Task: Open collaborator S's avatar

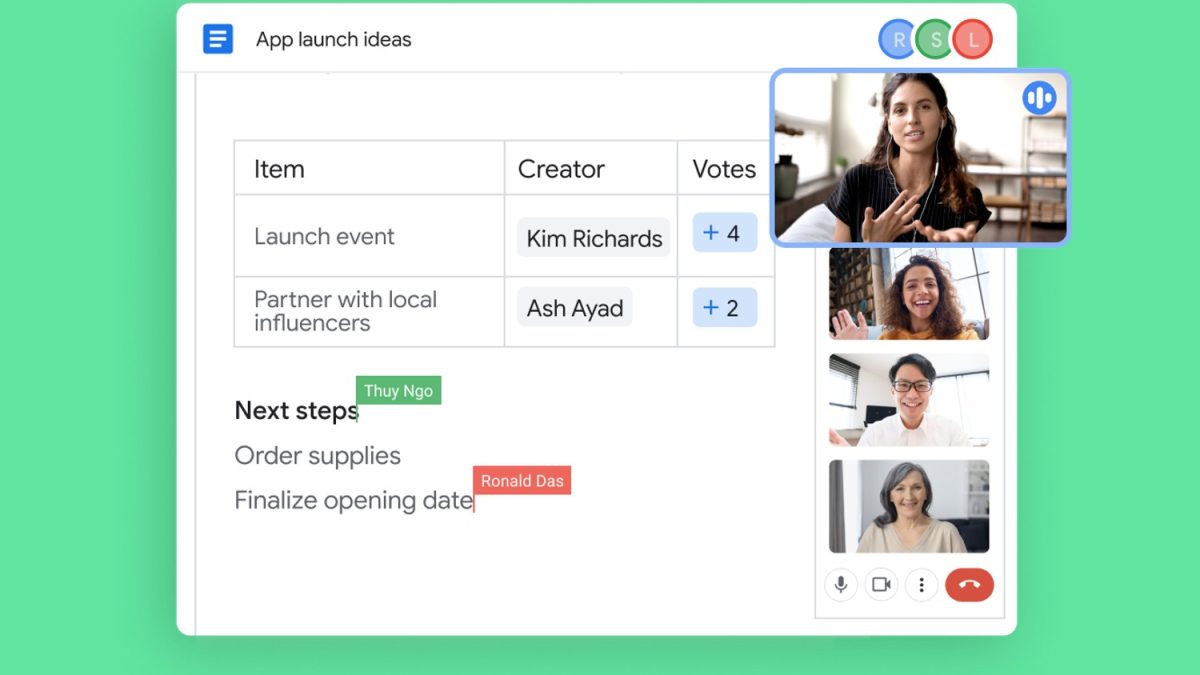Action: (935, 39)
